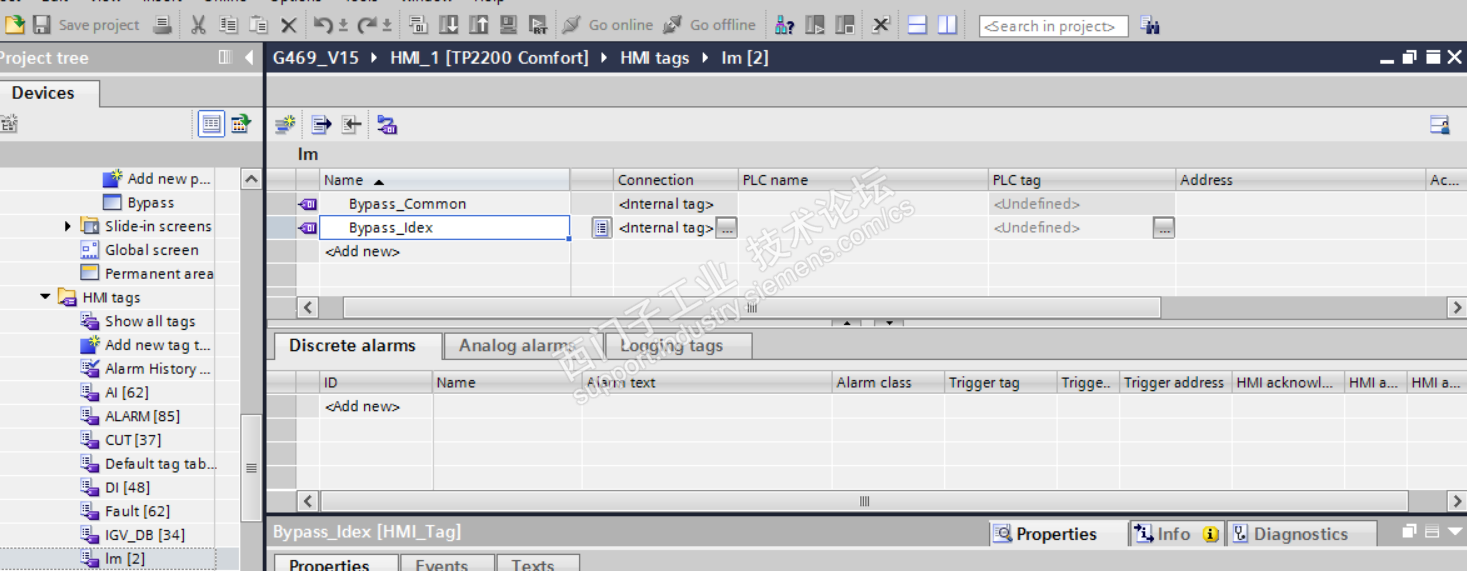1467x571 pixels.
Task: Expand the Slide-in screens folder
Action: pos(68,226)
